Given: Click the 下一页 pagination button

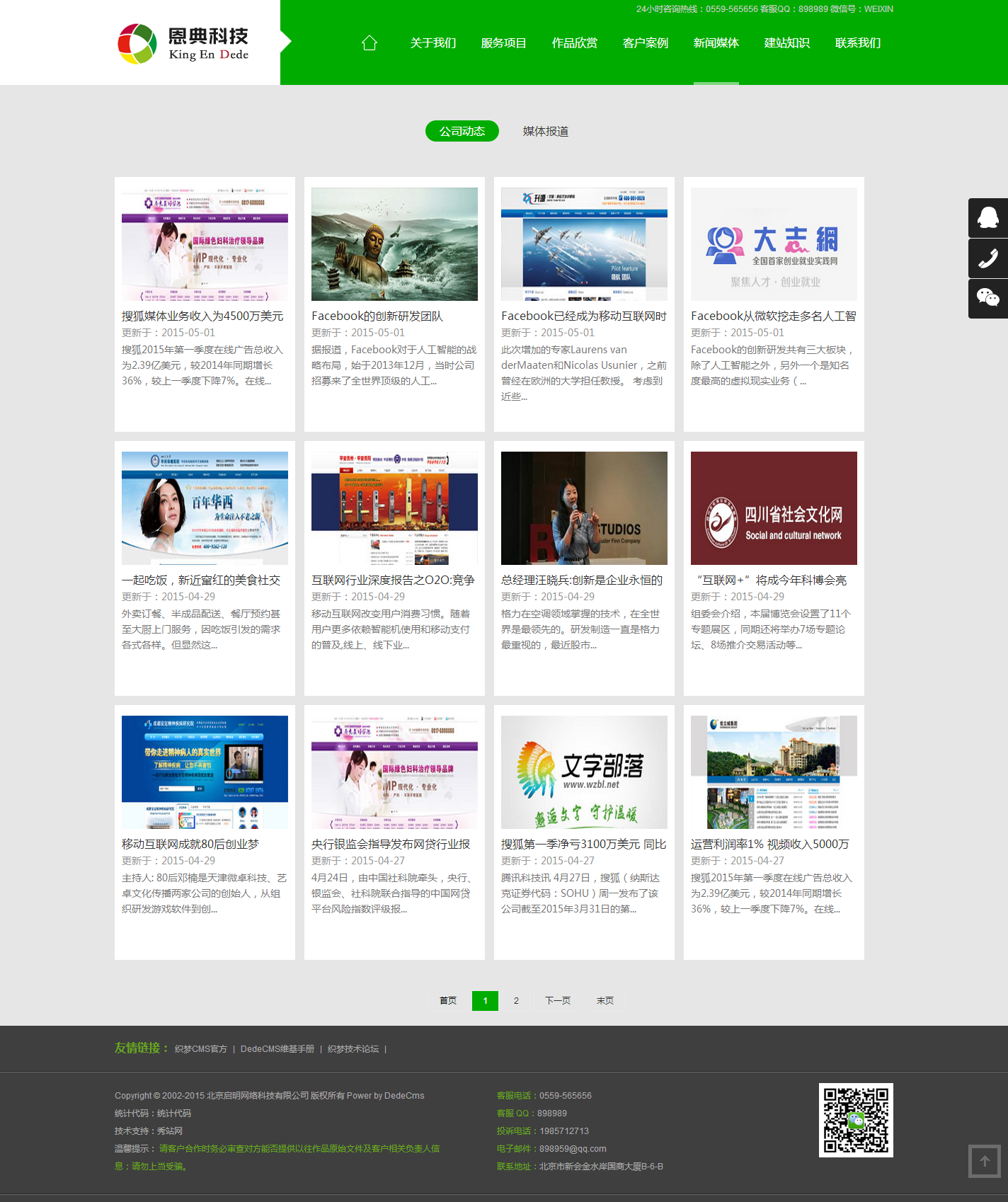Looking at the screenshot, I should pos(558,1000).
